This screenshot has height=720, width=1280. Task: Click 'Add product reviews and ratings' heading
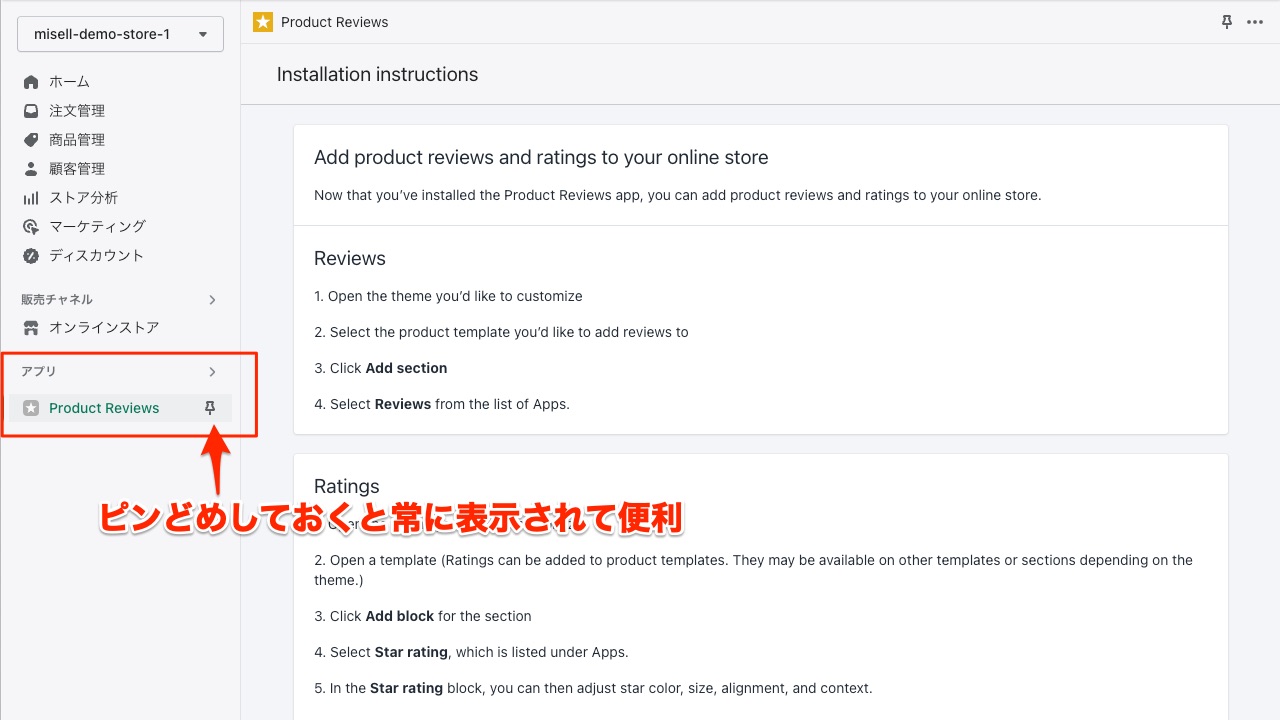[x=541, y=158]
